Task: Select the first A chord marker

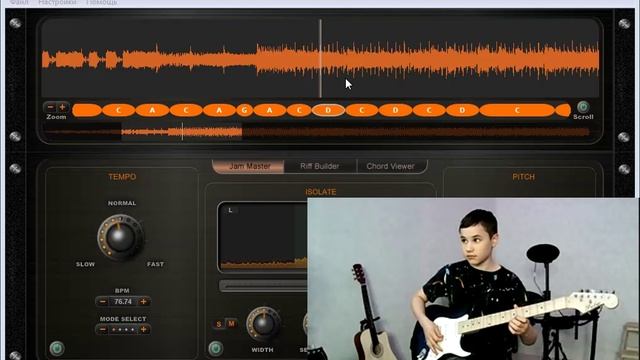Action: [152, 110]
